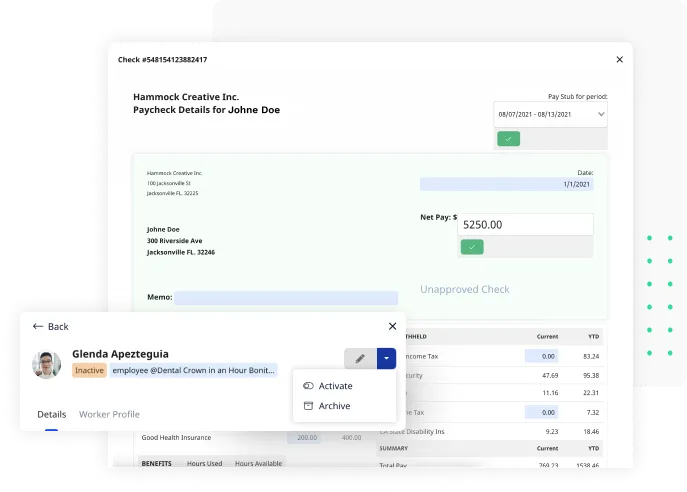Viewport: 687px width, 492px height.
Task: Click the 11.16 current value
Action: [550, 393]
